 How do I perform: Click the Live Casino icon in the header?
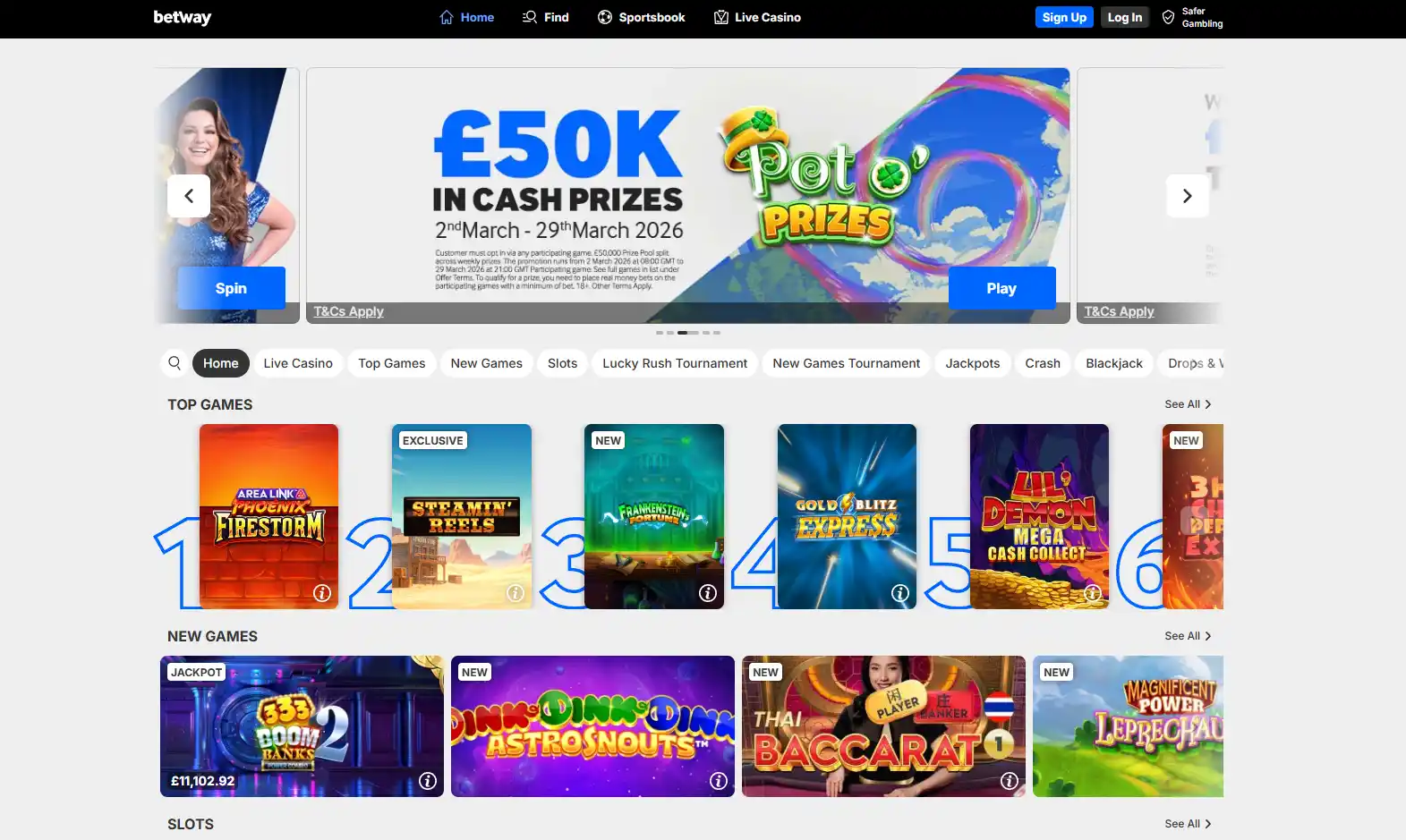coord(721,17)
